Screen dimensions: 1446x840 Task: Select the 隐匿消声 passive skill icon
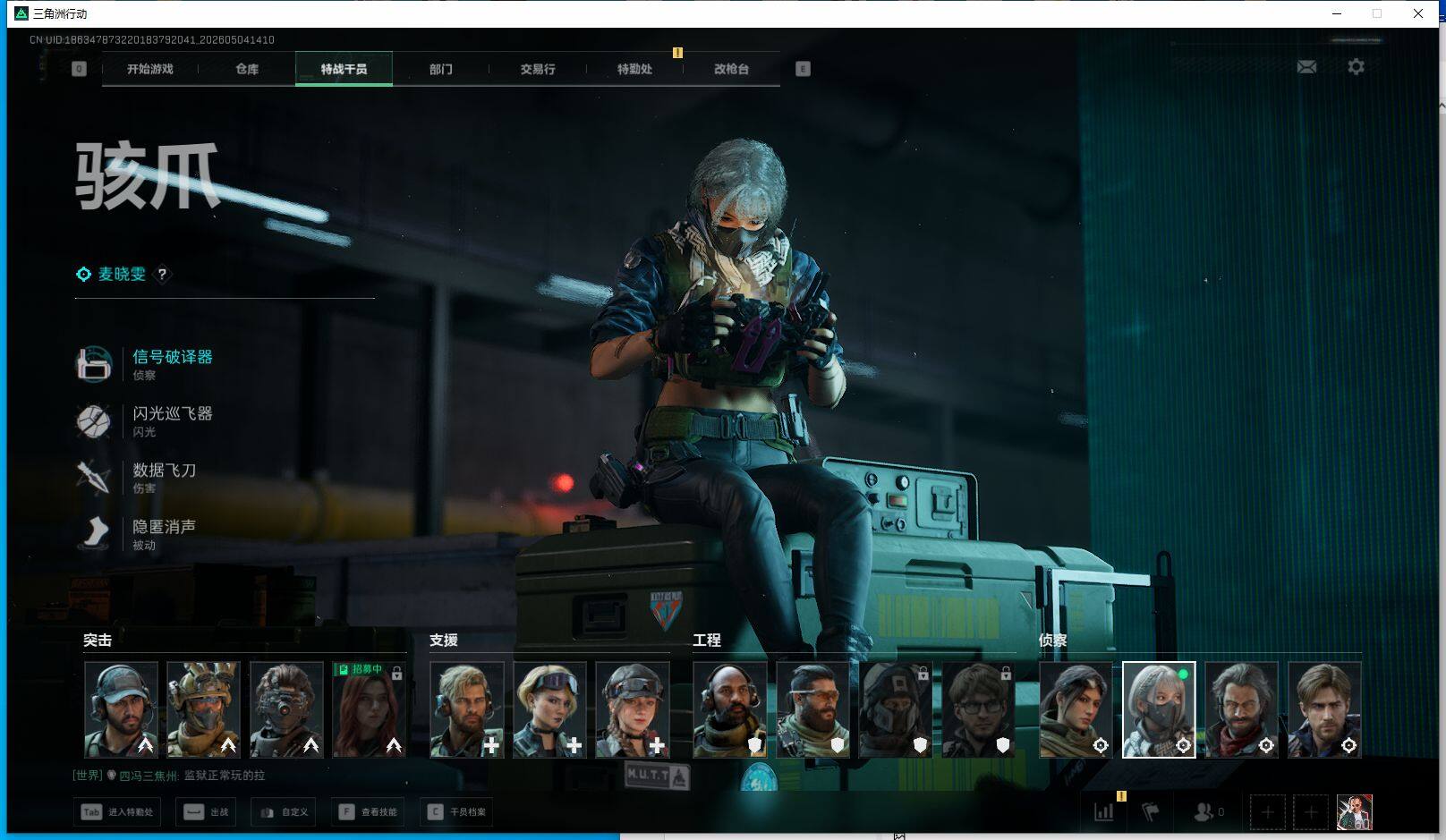click(94, 533)
